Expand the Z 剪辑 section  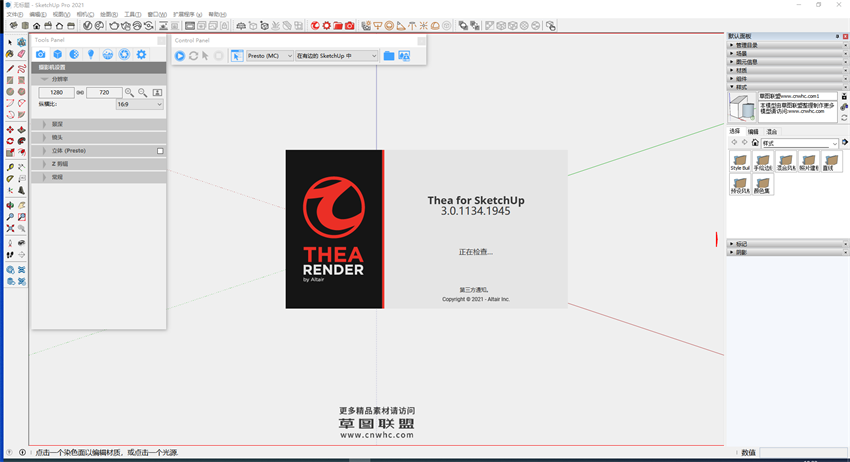point(59,163)
